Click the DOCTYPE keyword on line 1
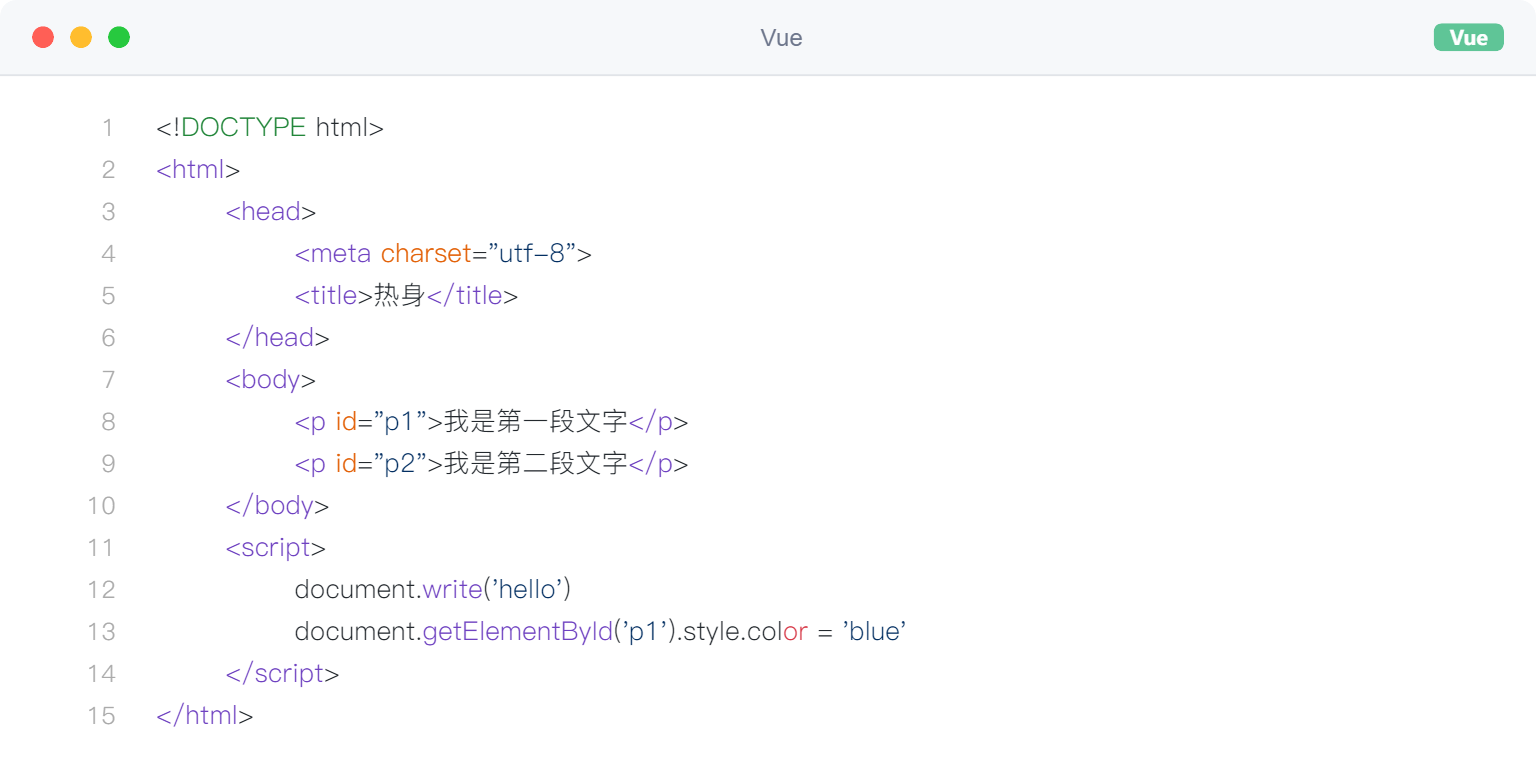This screenshot has height=764, width=1536. coord(243,128)
